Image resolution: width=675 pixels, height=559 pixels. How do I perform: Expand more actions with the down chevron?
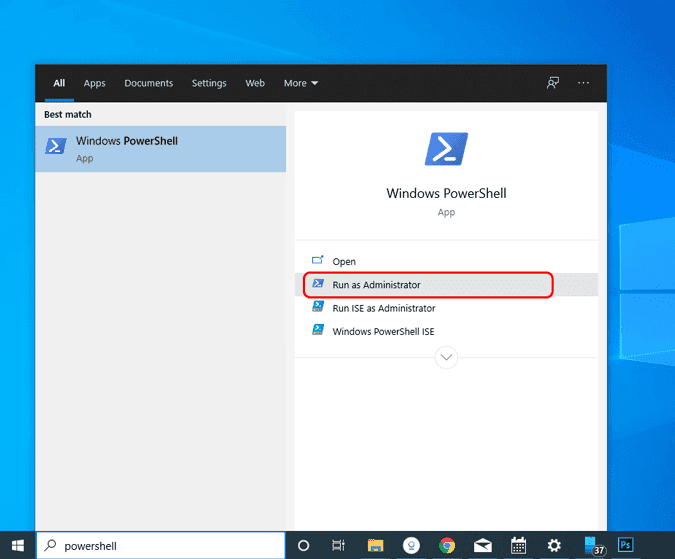(x=446, y=357)
